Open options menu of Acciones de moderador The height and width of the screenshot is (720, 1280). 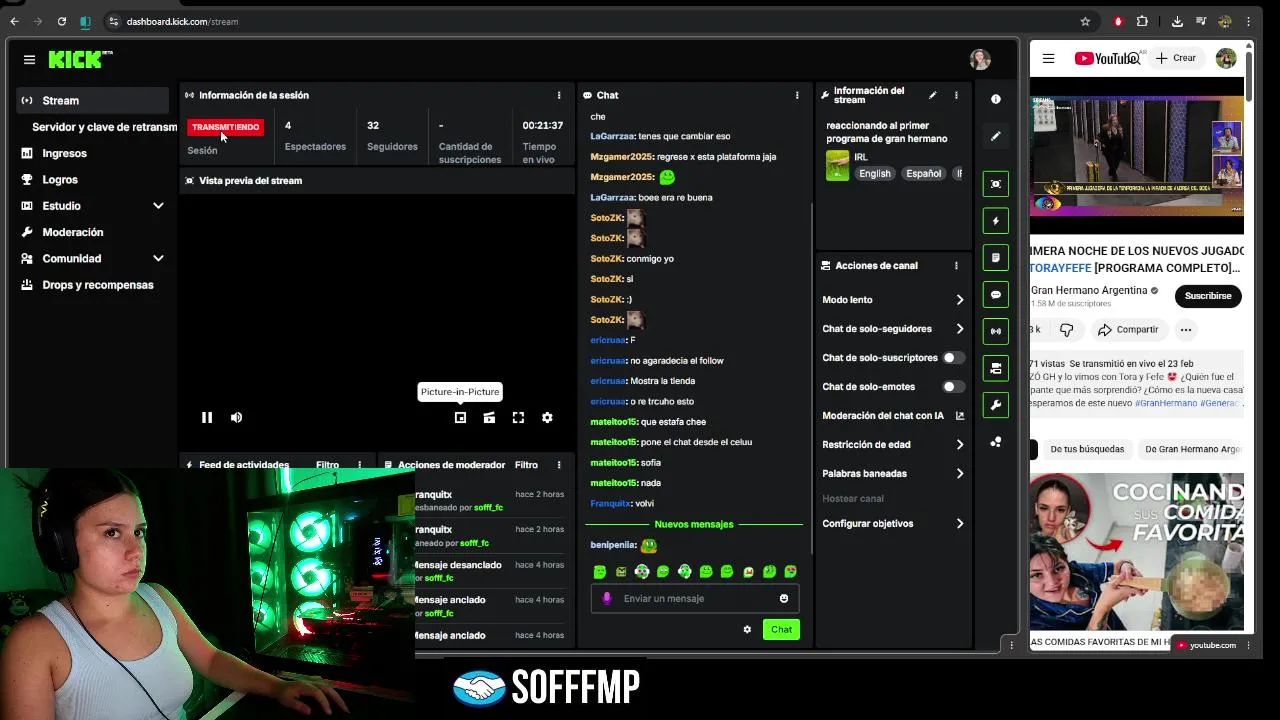(559, 465)
